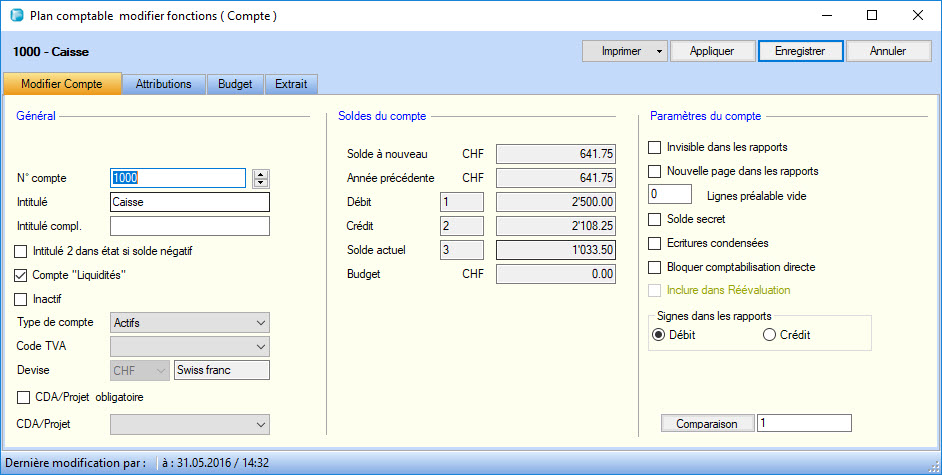
Task: Enable the Inactif checkbox
Action: click(21, 299)
